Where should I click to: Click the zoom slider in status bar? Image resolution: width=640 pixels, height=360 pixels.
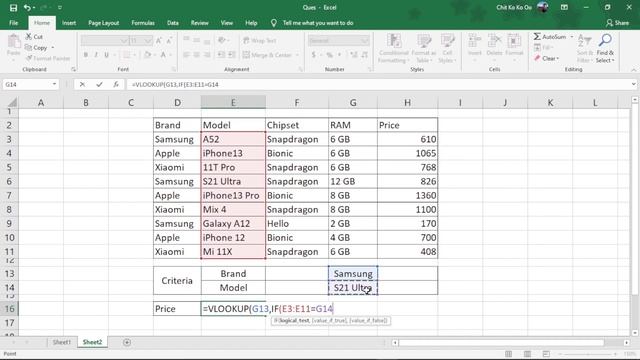coord(588,354)
